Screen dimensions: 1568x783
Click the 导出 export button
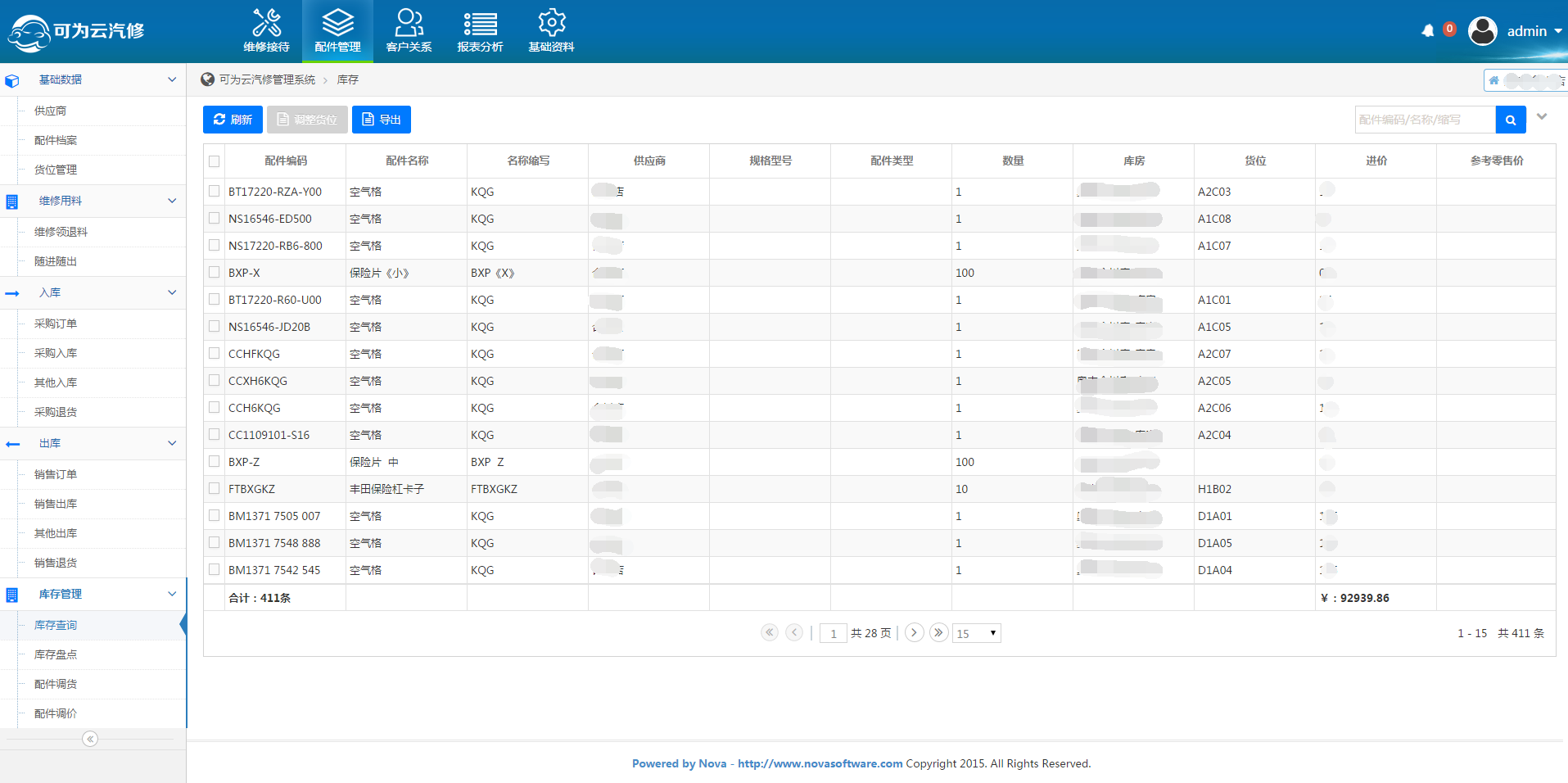(381, 120)
